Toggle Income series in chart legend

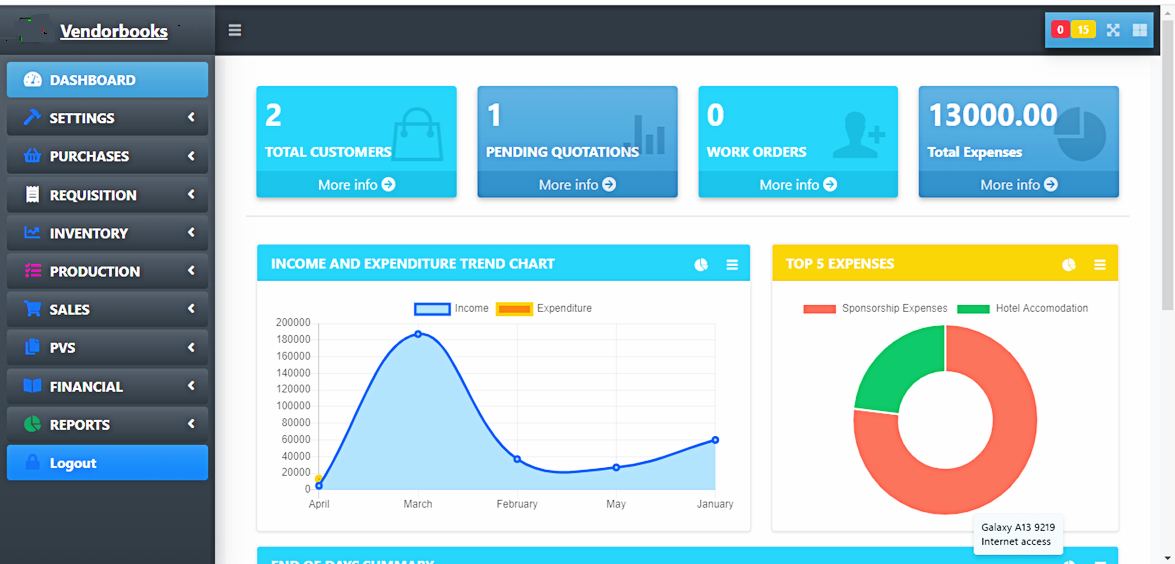tap(452, 309)
